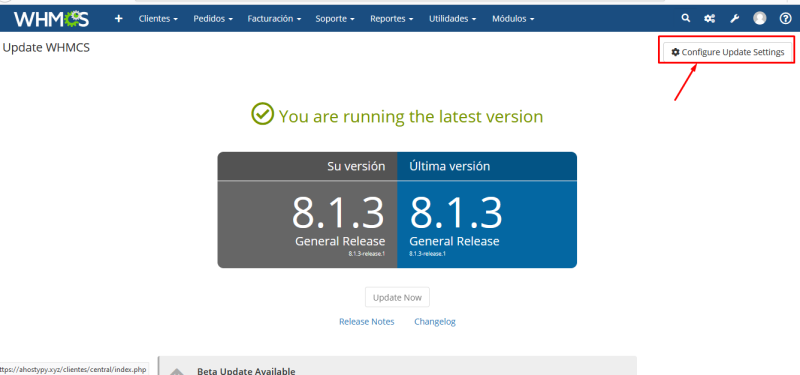Viewport: 800px width, 375px height.
Task: Open the plus quick-add menu
Action: click(x=118, y=19)
